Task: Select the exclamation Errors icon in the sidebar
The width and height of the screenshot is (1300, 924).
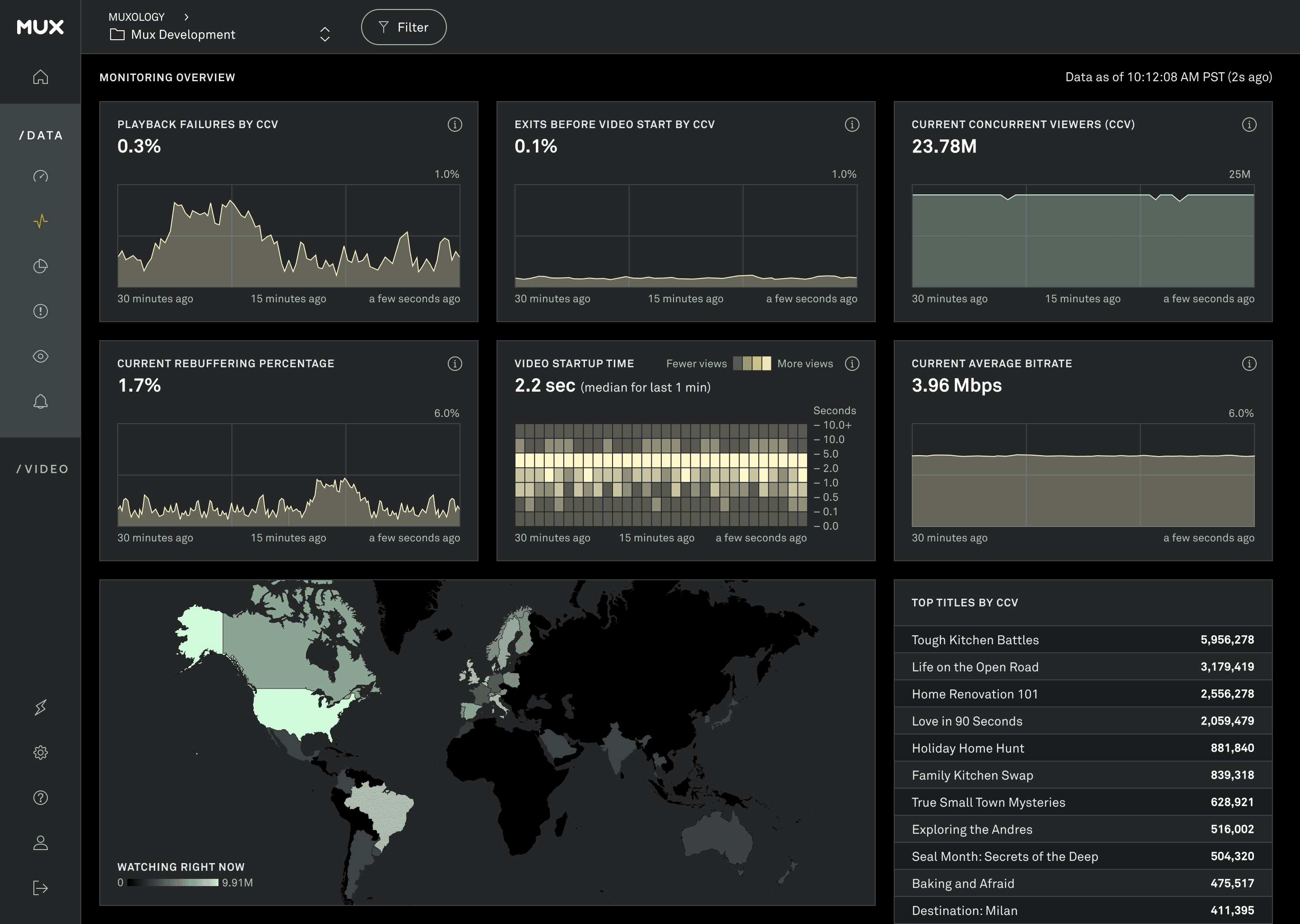Action: pos(40,311)
